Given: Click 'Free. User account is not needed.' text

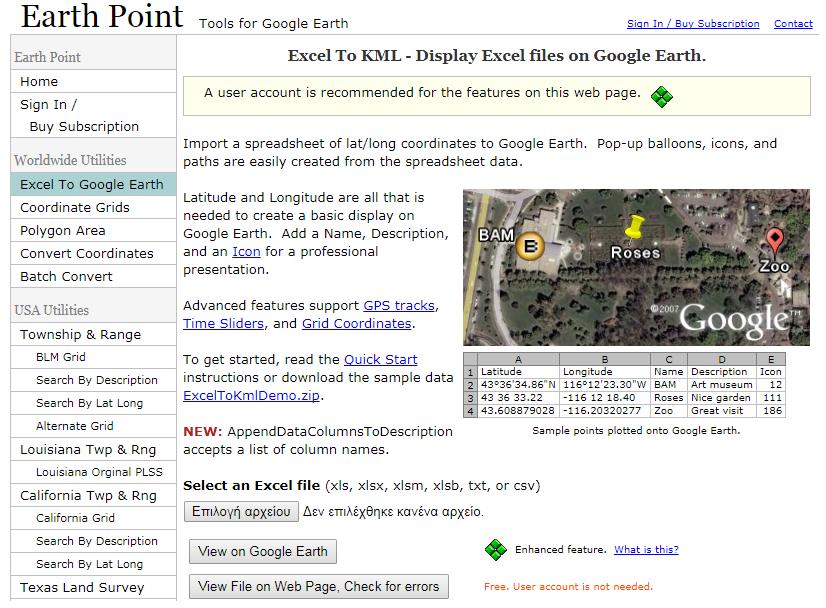Looking at the screenshot, I should [568, 586].
